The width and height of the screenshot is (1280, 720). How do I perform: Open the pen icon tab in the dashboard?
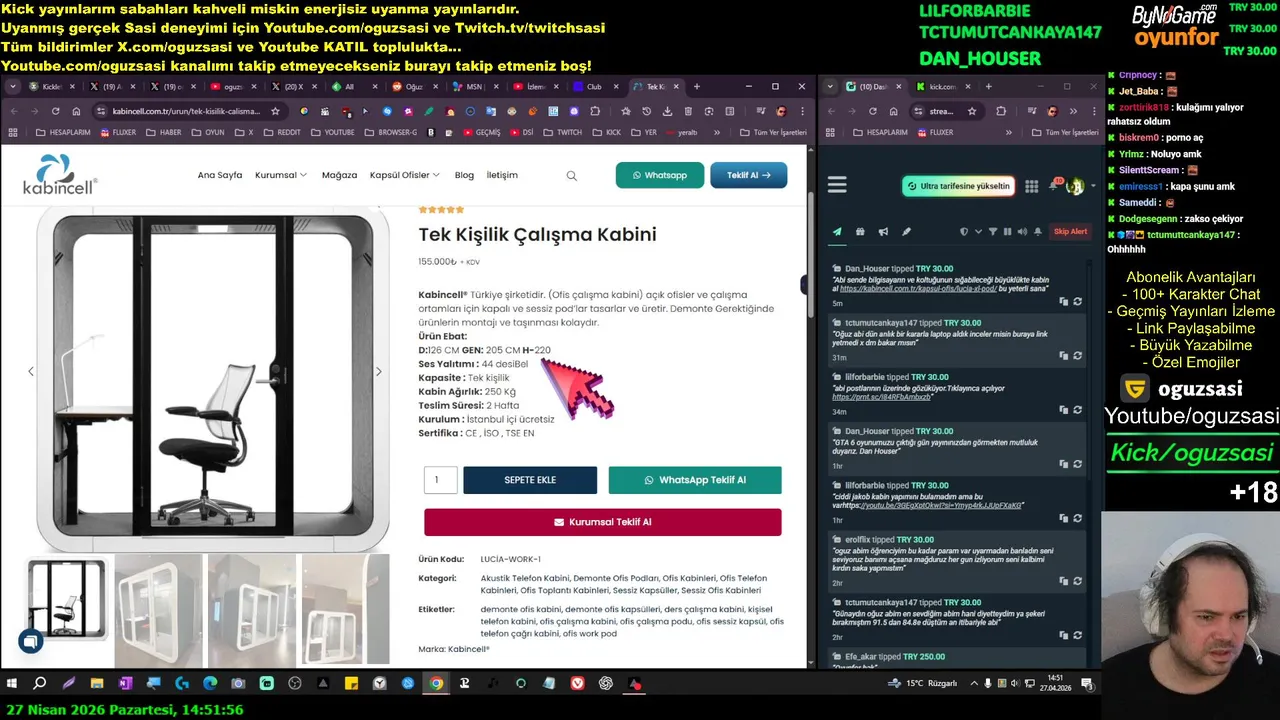pos(906,231)
